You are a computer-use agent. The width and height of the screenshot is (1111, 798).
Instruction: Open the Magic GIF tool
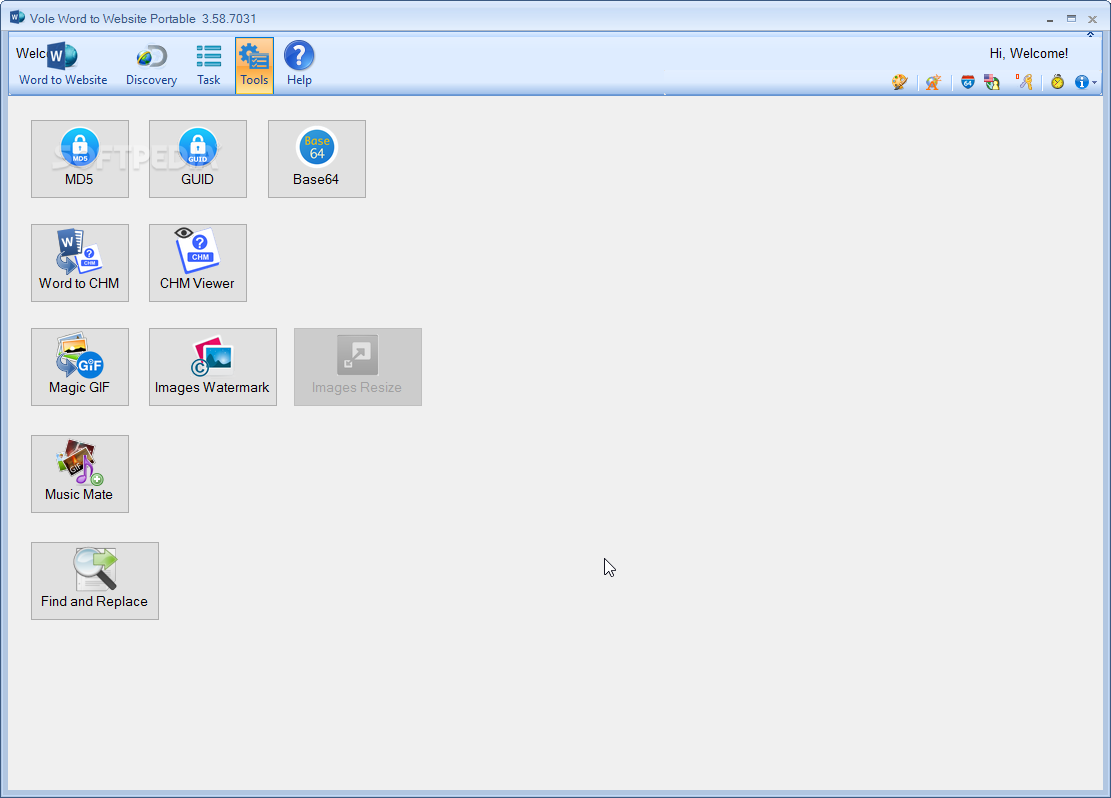pyautogui.click(x=80, y=367)
